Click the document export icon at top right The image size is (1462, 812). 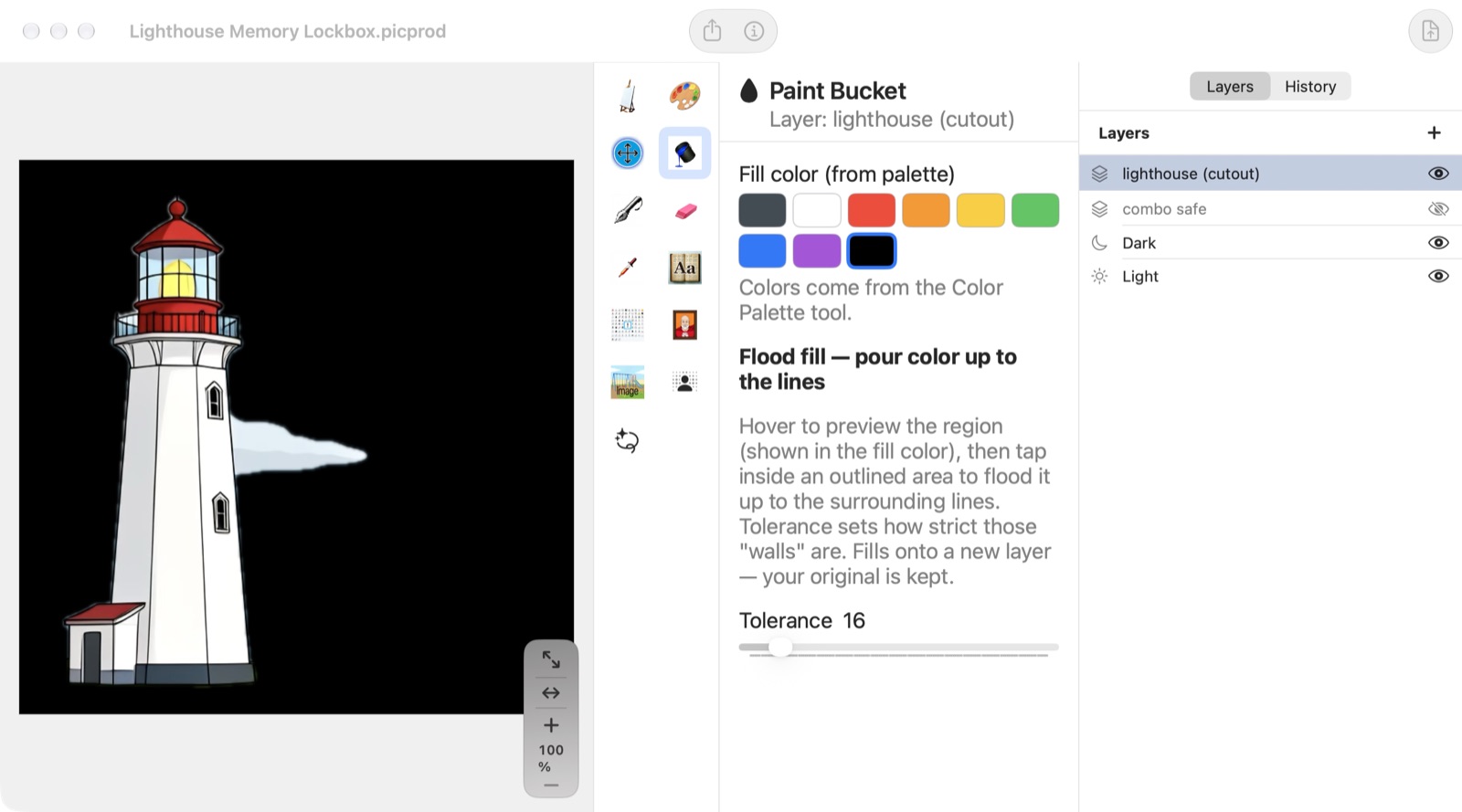tap(1430, 31)
